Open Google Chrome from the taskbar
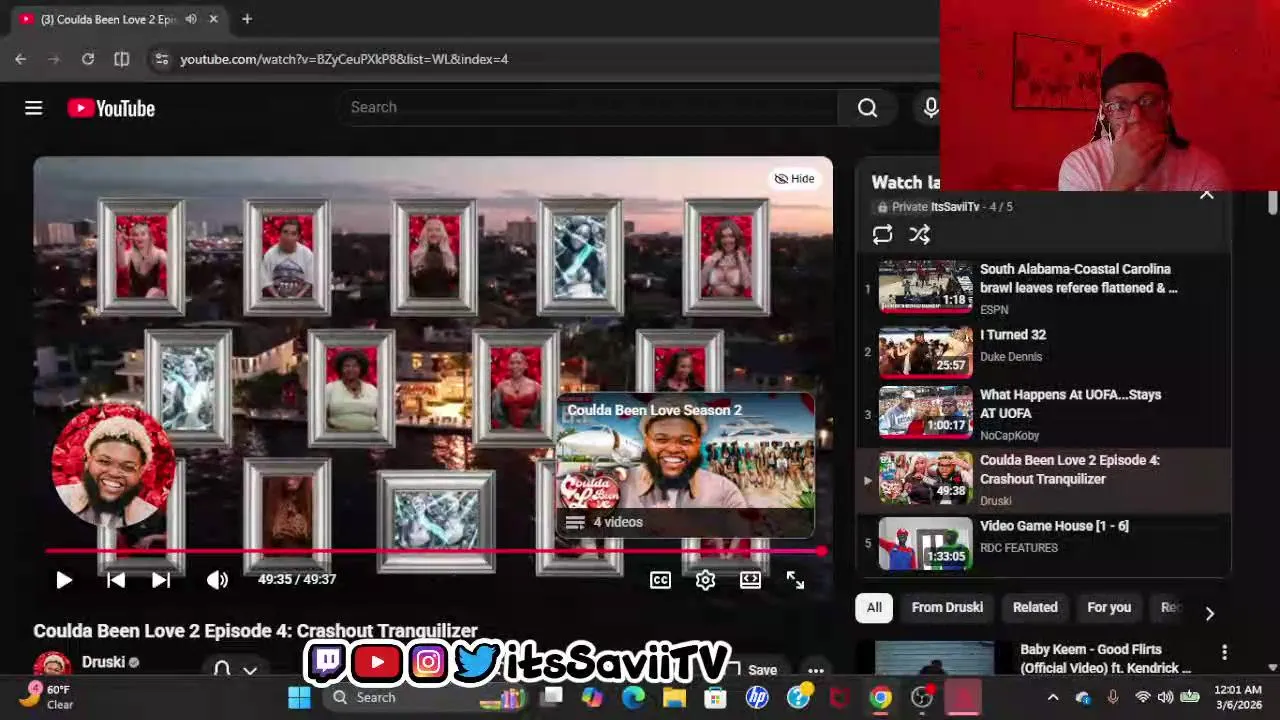Viewport: 1280px width, 720px height. point(880,697)
